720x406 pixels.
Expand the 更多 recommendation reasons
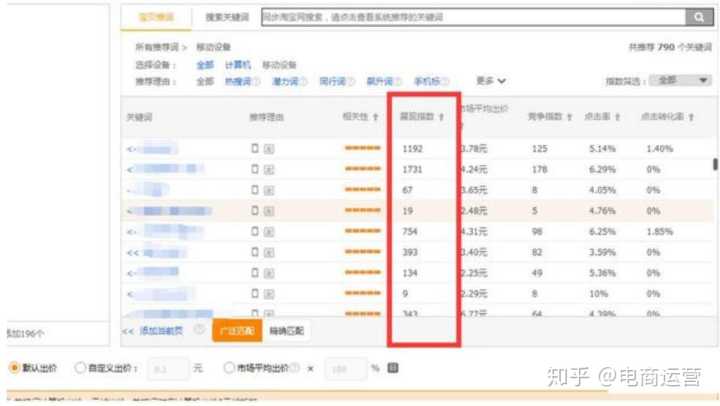pos(490,81)
